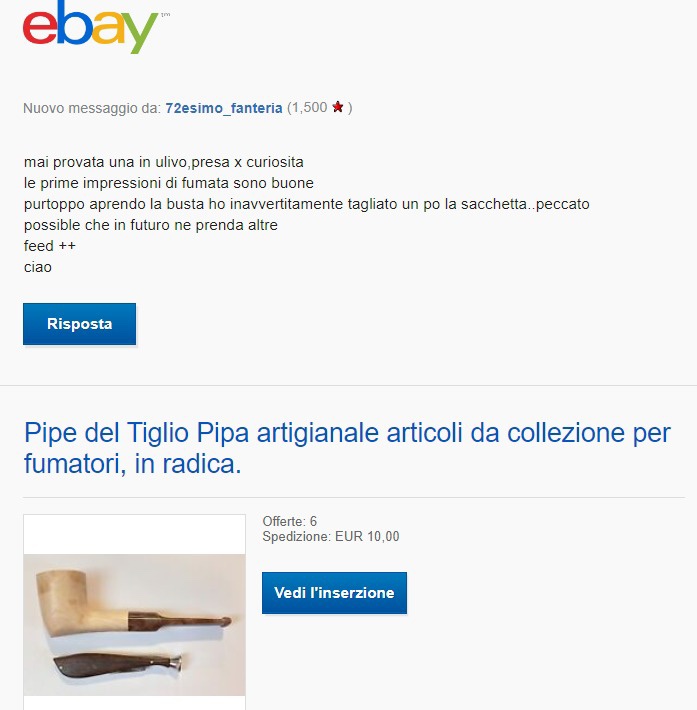Open sender profile 72esimo_fanteria

tap(224, 108)
